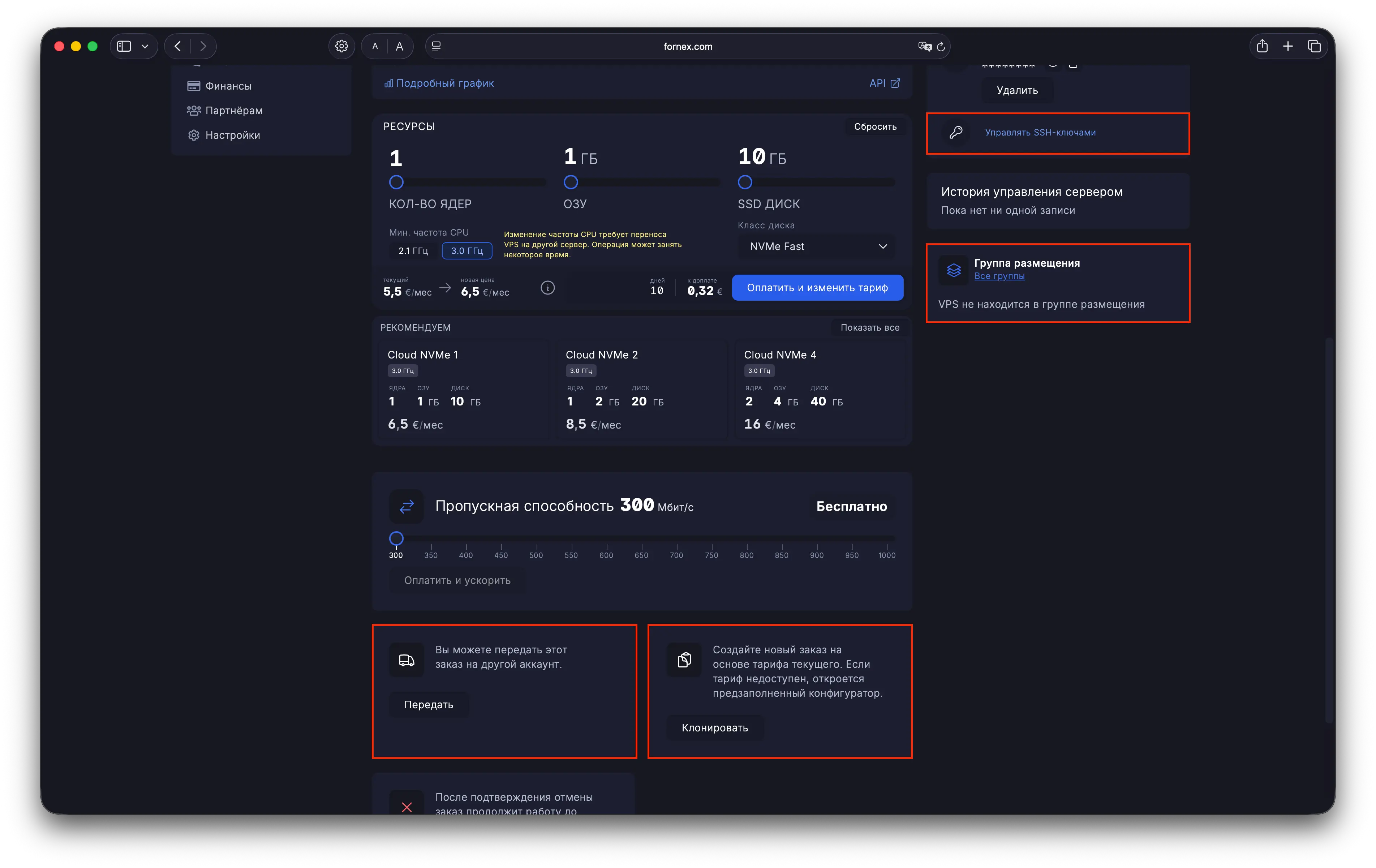This screenshot has height=868, width=1376.
Task: Adjust the ОЗУ slider handle
Action: [570, 182]
